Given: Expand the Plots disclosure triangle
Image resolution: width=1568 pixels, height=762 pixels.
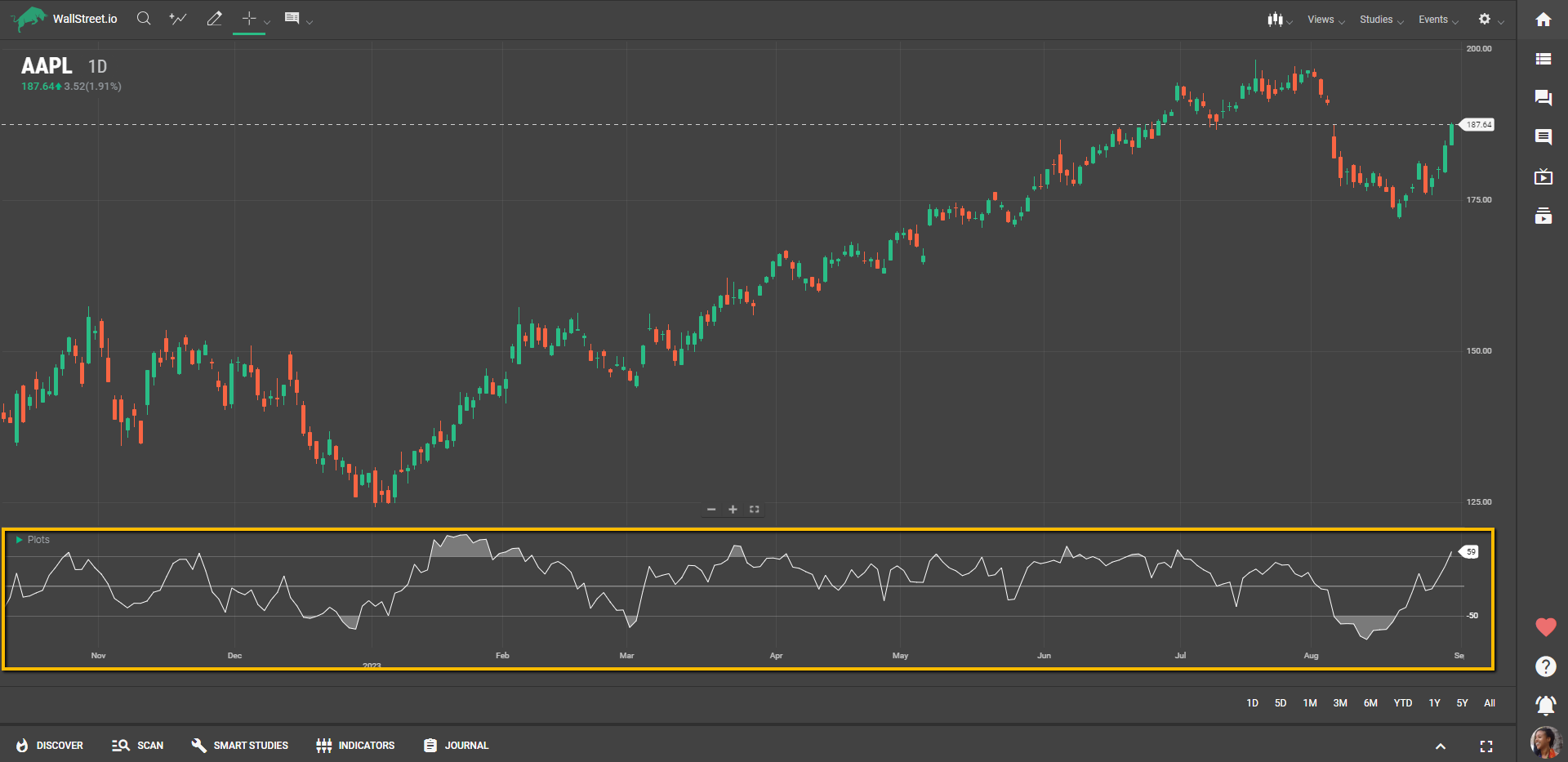Looking at the screenshot, I should point(20,540).
